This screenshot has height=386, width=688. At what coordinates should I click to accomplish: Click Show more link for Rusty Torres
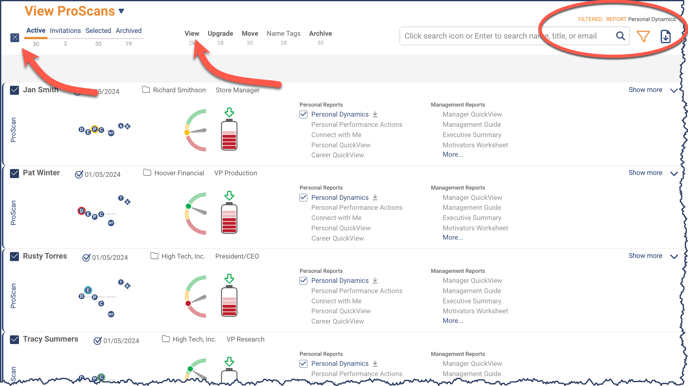click(x=645, y=256)
